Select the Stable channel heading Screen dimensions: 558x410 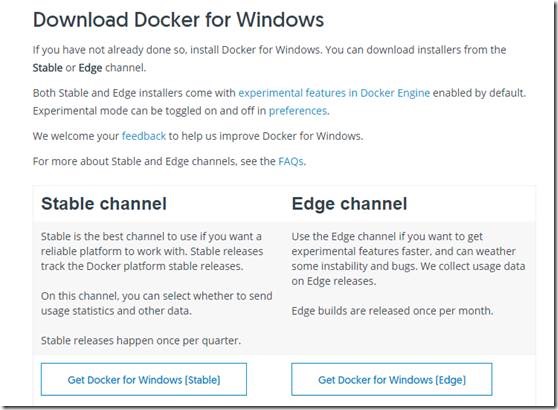coord(104,204)
